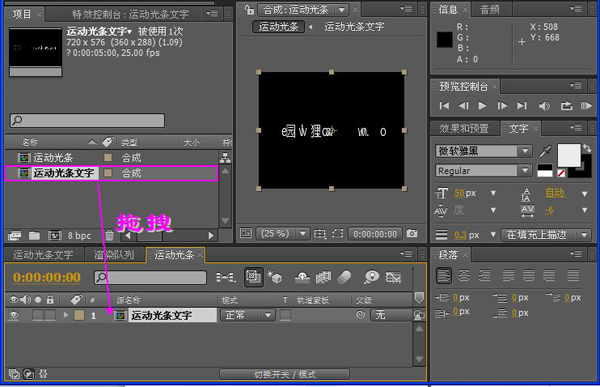Open the 特效控制台 panel tab

click(x=130, y=15)
